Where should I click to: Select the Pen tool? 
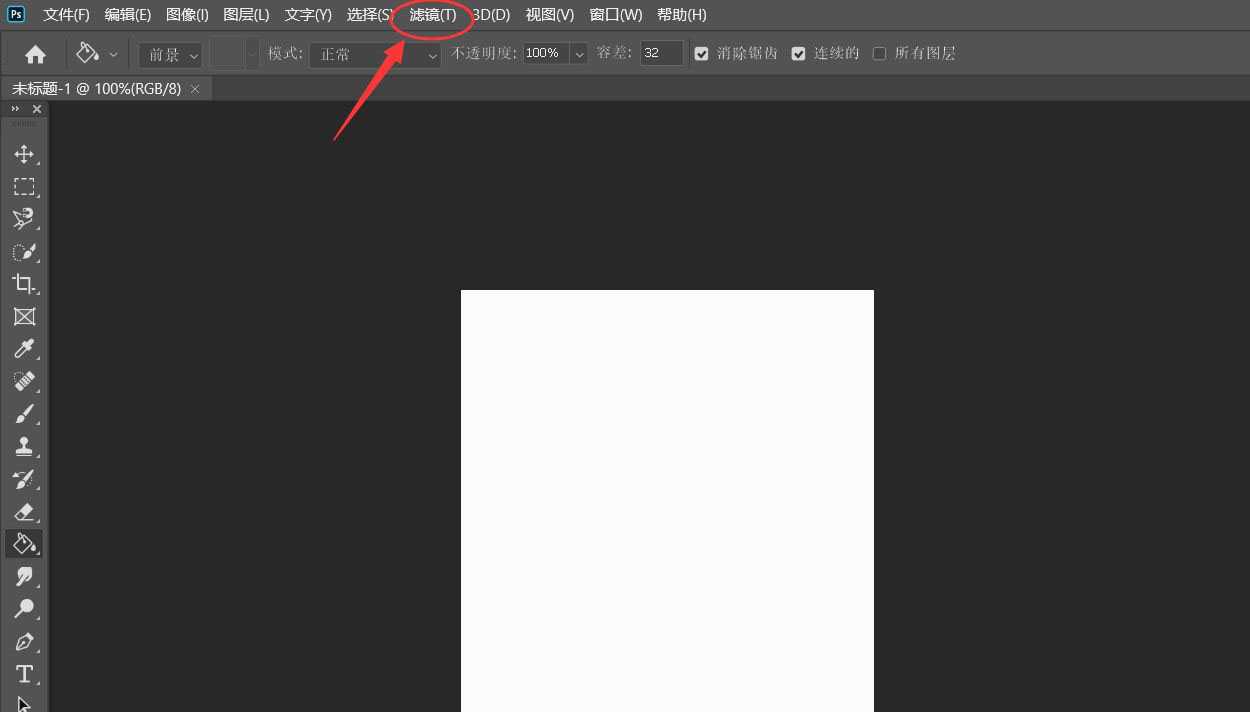pos(24,641)
